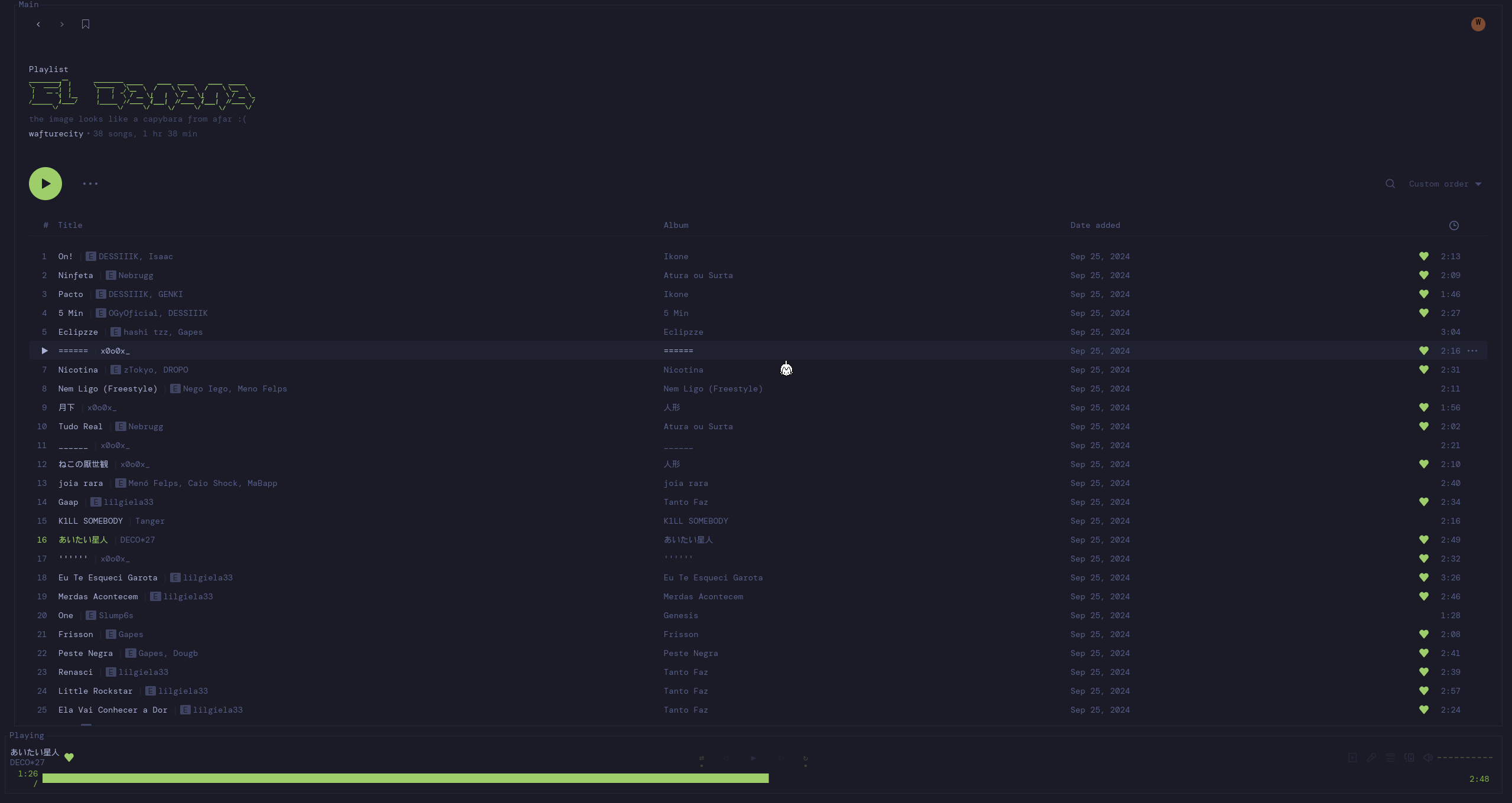Open album Atura ou Surta for Ninfeta
The width and height of the screenshot is (1512, 803).
(x=698, y=275)
